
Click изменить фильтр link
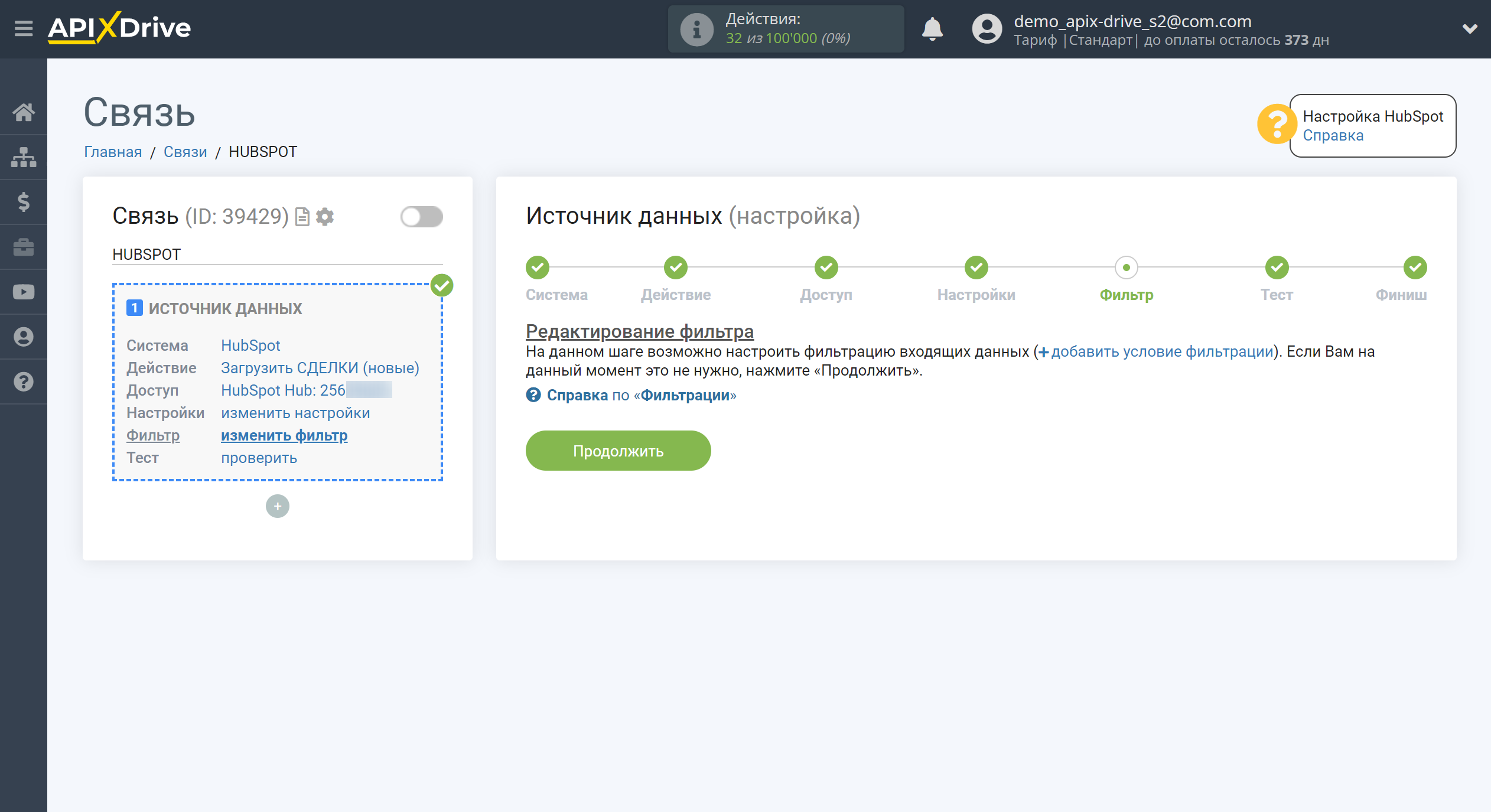(x=284, y=435)
